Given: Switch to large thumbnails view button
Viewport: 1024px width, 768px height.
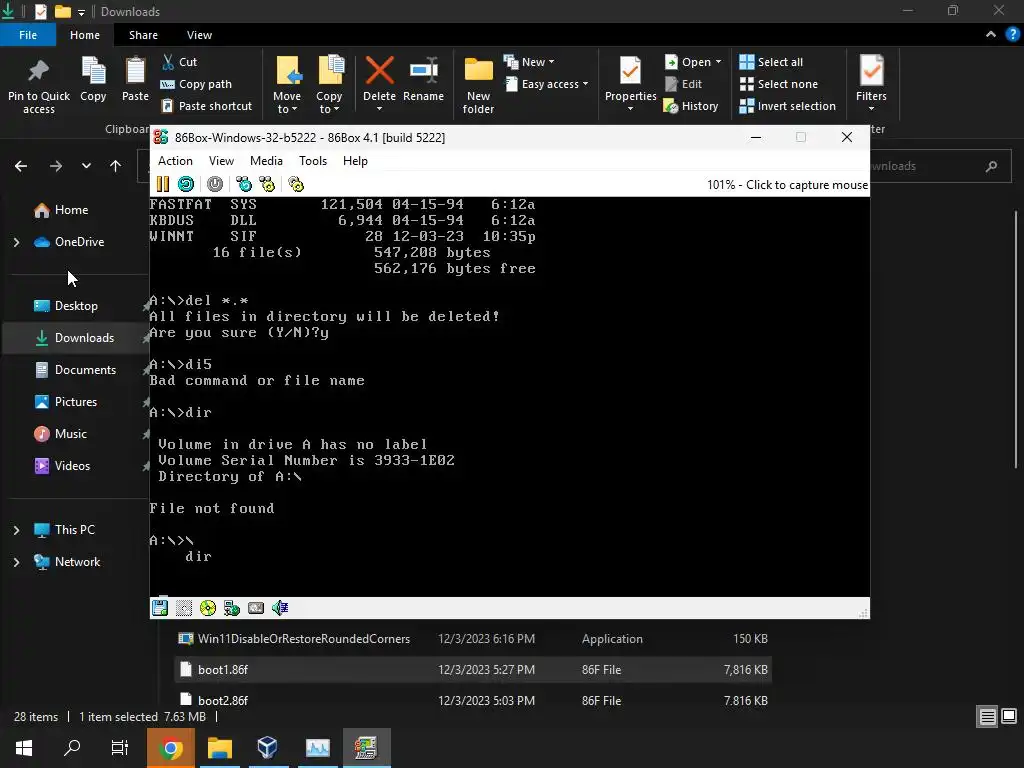Looking at the screenshot, I should [x=1009, y=717].
